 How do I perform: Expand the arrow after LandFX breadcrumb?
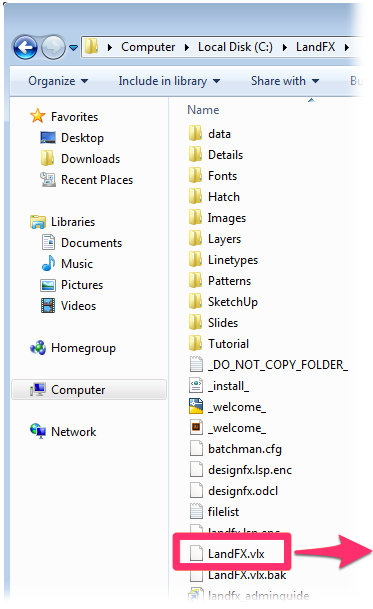[347, 47]
